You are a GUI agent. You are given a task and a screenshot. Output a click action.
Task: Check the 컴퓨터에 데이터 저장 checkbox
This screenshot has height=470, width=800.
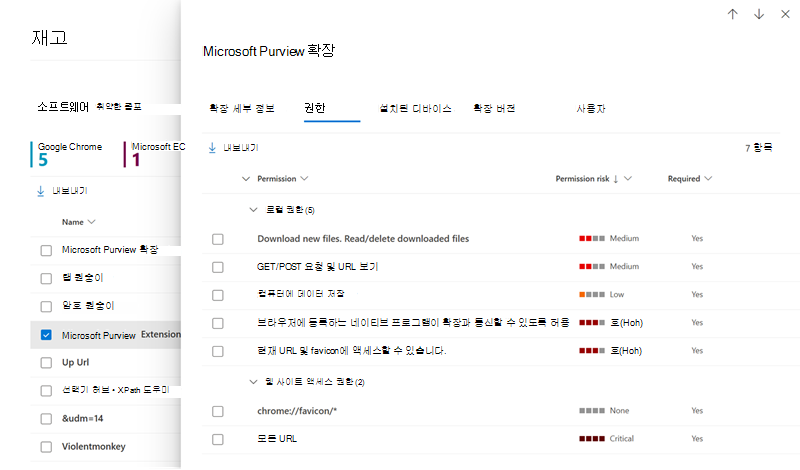(x=218, y=295)
